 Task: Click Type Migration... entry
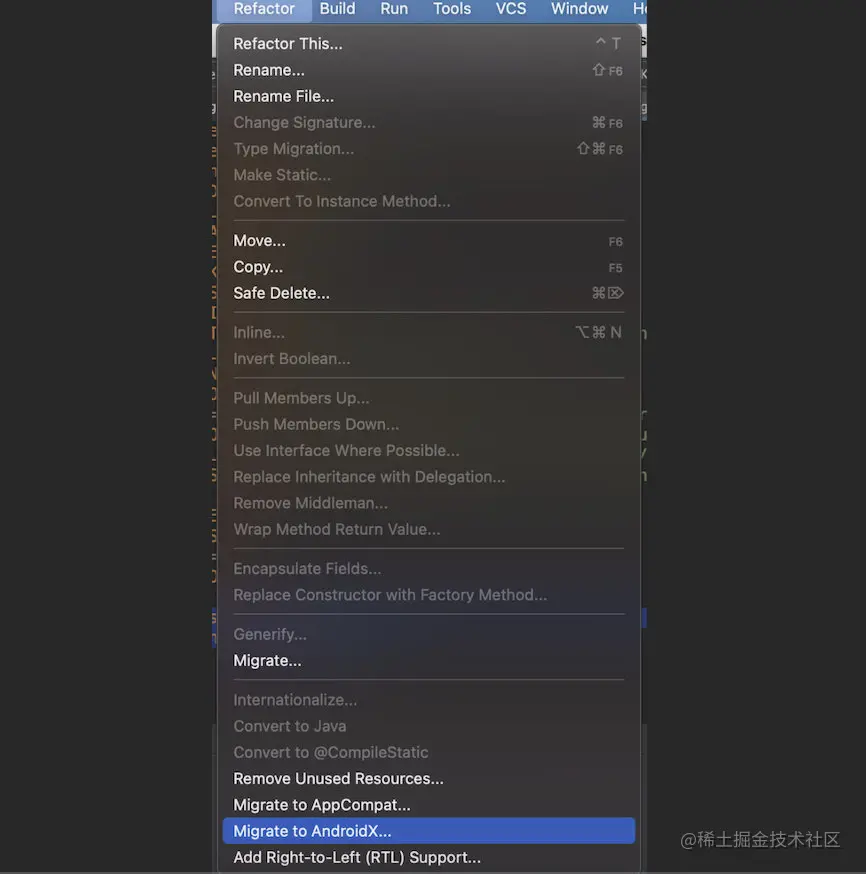pos(429,149)
